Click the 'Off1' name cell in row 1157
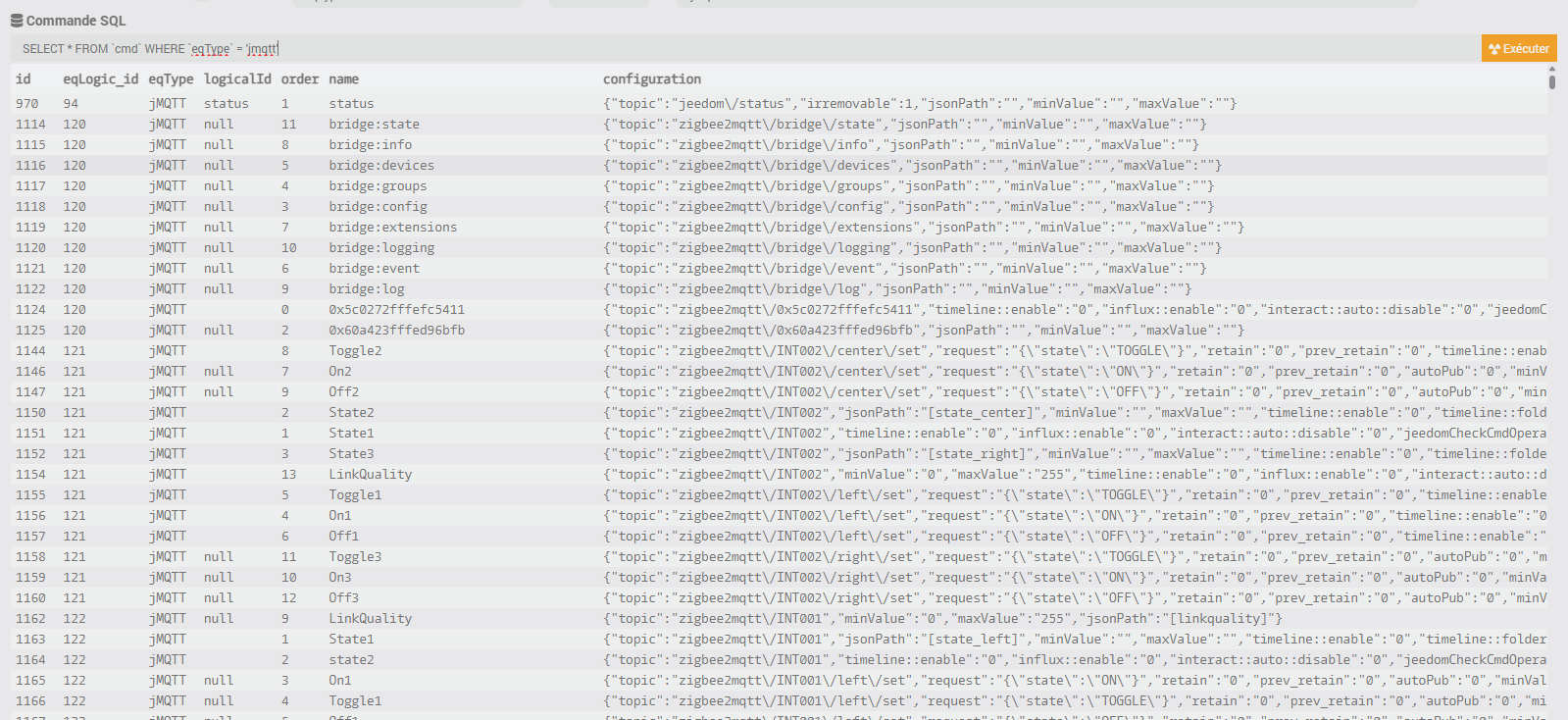 click(343, 537)
